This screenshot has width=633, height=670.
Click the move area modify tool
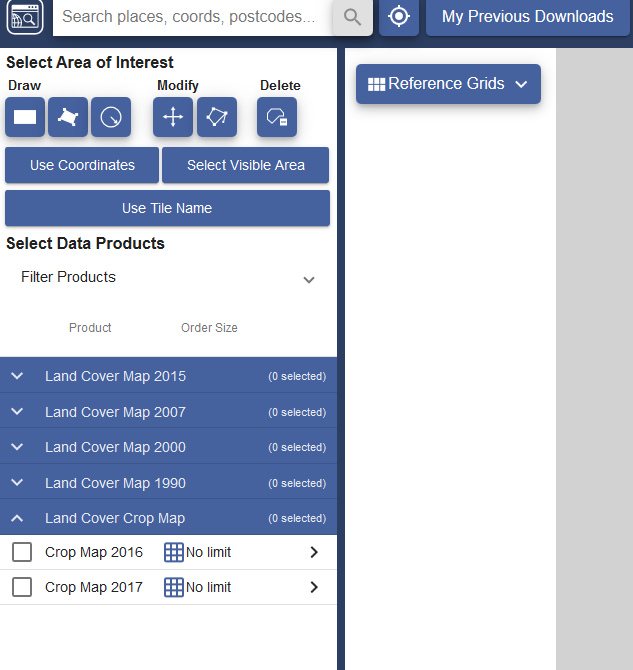[x=173, y=117]
